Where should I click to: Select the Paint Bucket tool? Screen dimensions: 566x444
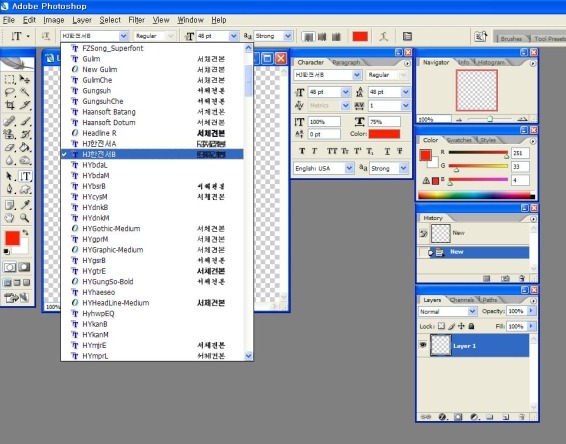pyautogui.click(x=25, y=147)
